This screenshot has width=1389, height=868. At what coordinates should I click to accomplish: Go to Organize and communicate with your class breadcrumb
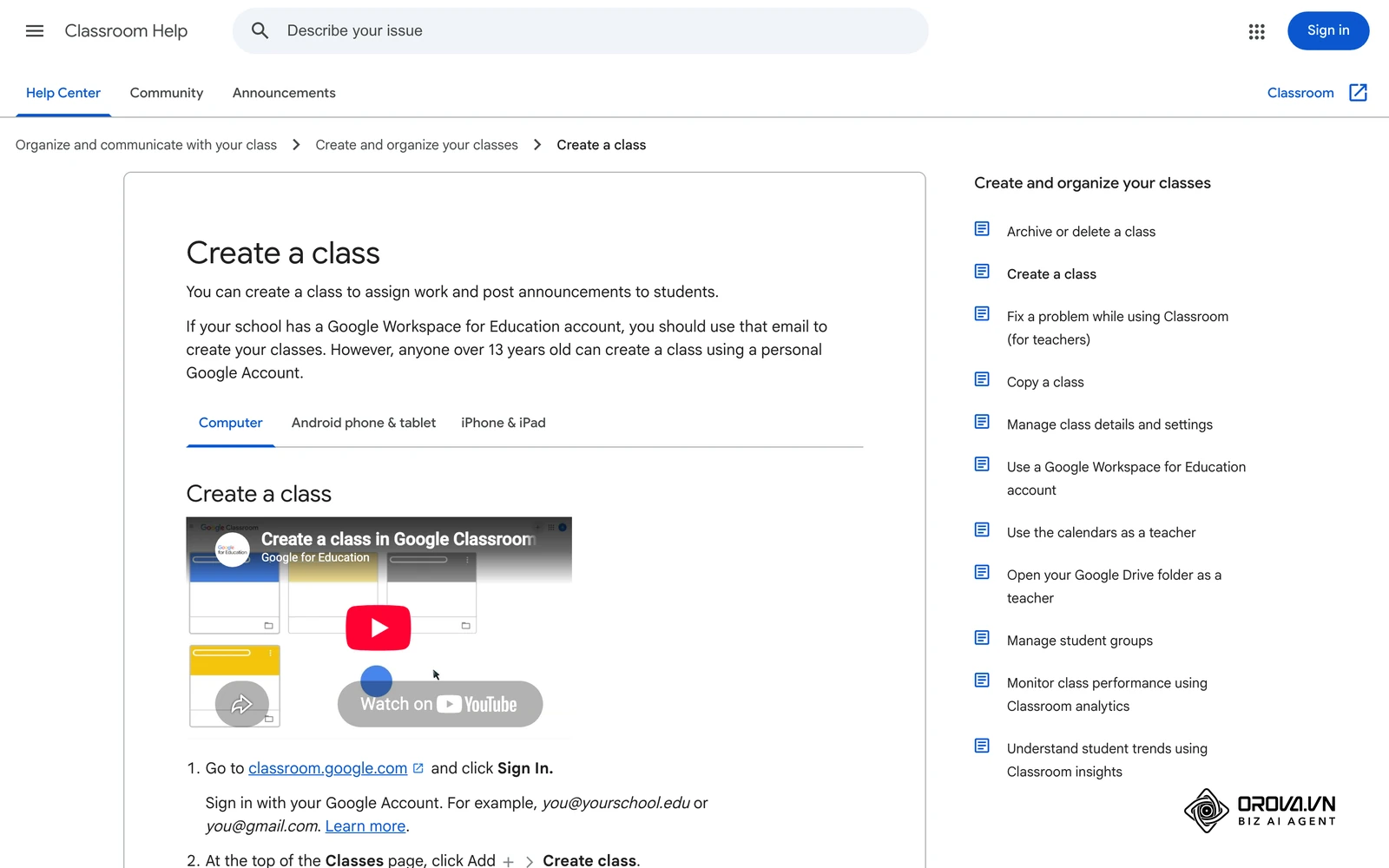tap(146, 145)
